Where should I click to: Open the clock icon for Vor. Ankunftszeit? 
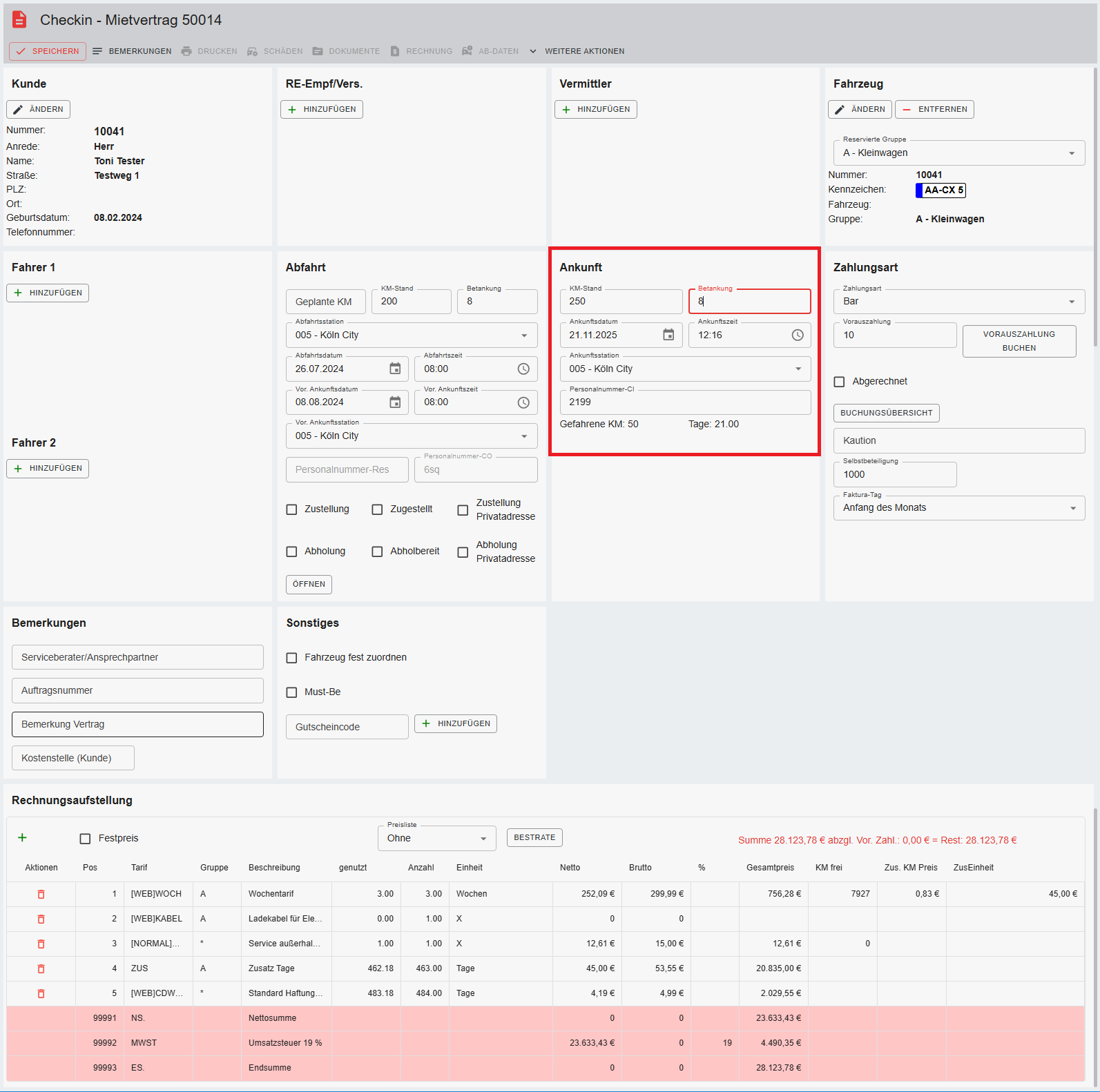click(523, 402)
